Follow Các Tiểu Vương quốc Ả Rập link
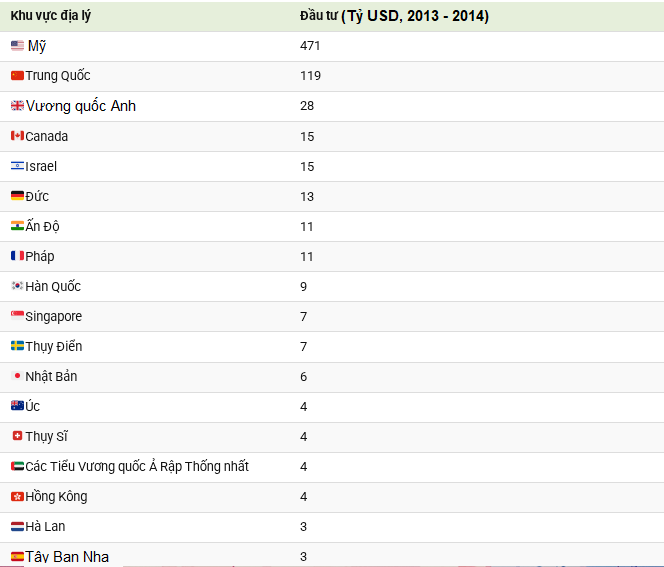This screenshot has height=567, width=664. coord(137,466)
